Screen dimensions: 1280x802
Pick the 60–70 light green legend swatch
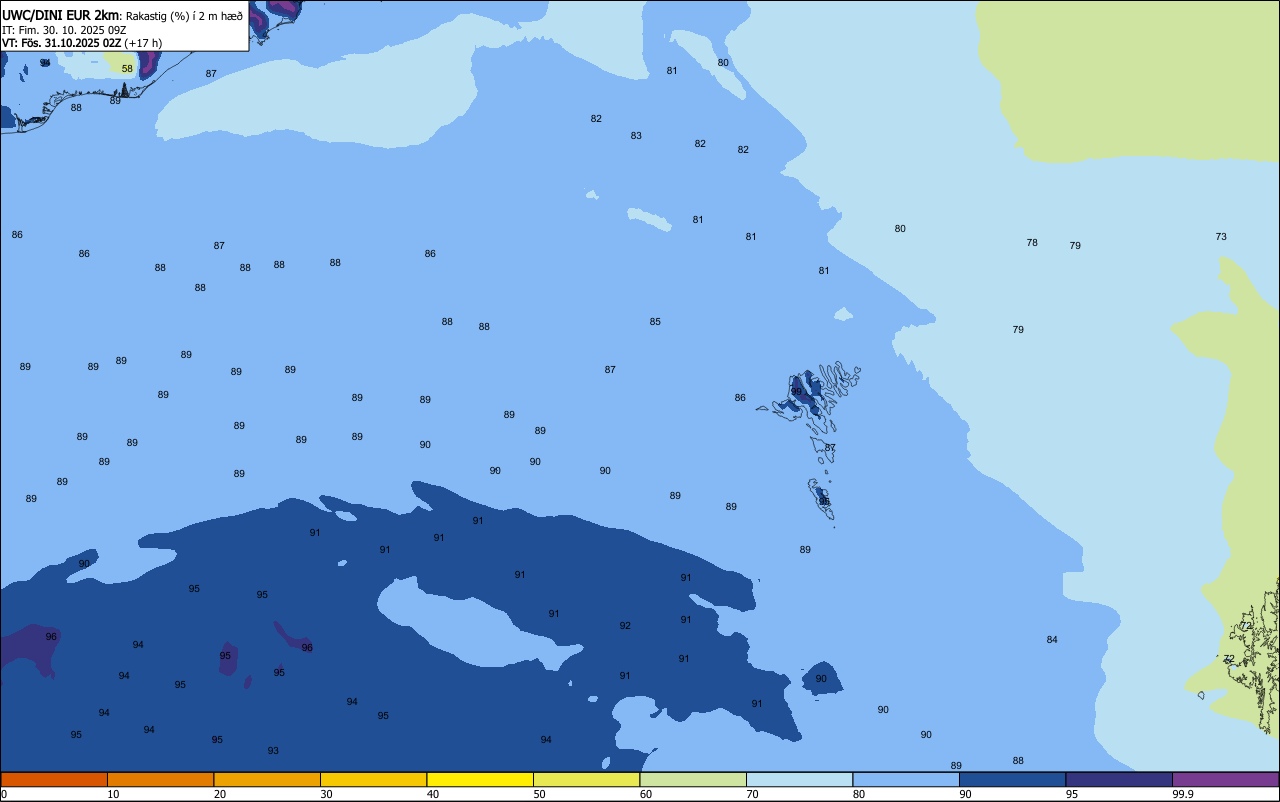(693, 779)
